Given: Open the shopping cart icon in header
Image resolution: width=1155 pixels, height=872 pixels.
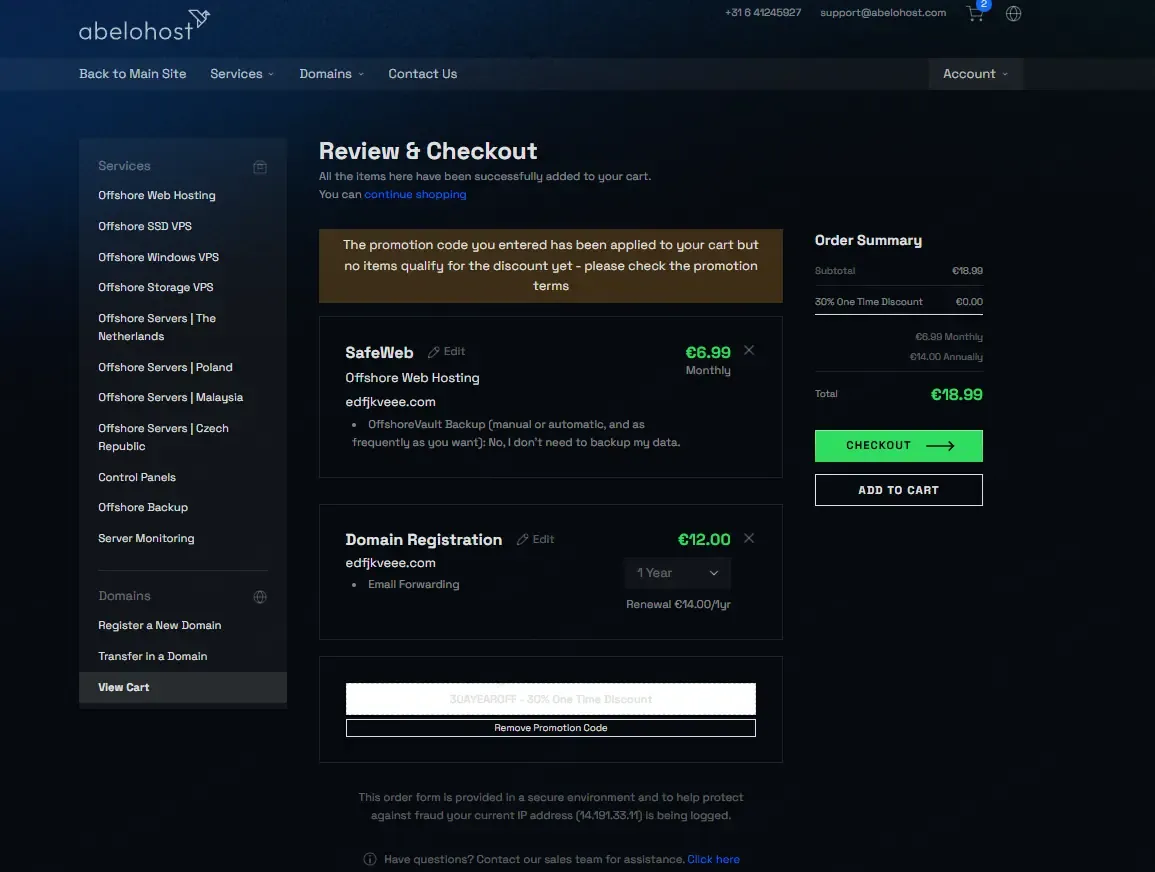Looking at the screenshot, I should (x=975, y=13).
